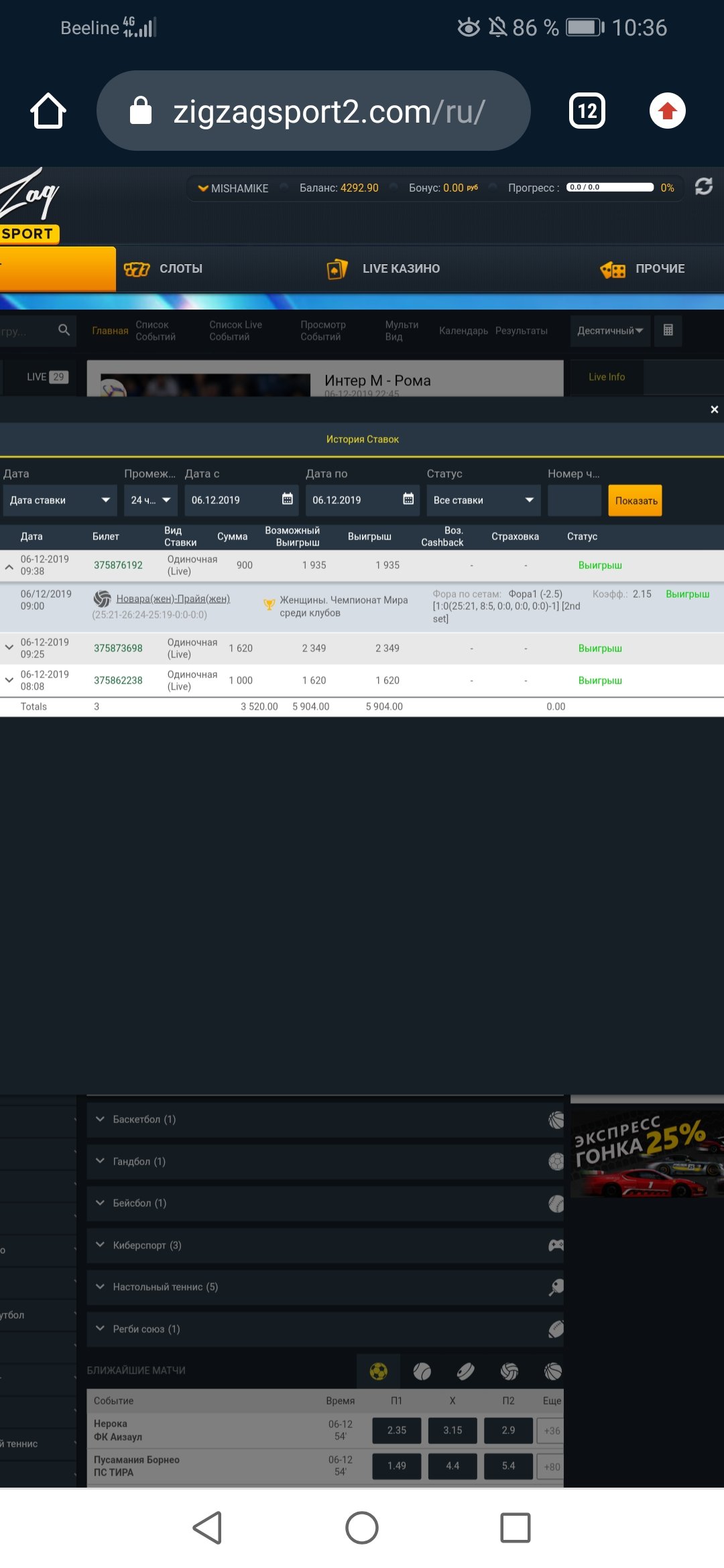This screenshot has width=724, height=1568.
Task: Click the refresh balance icon
Action: 703,186
